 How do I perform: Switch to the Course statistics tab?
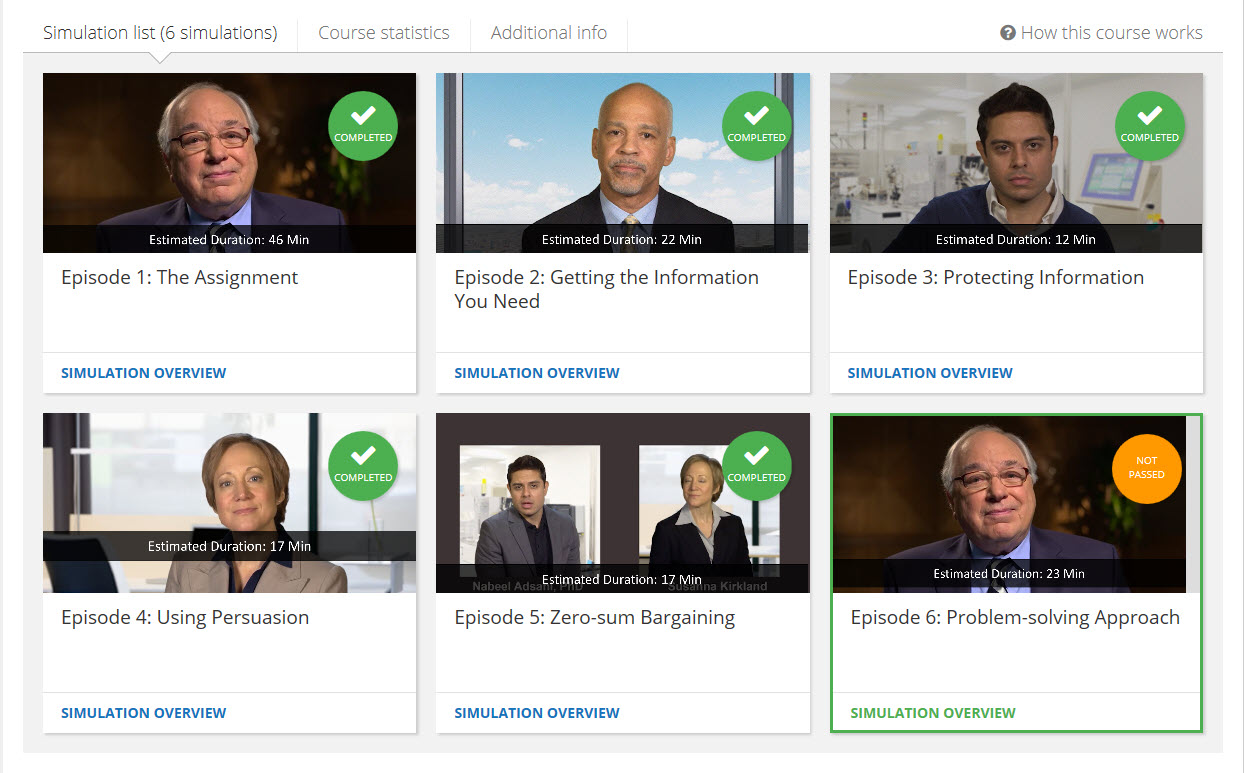(x=384, y=33)
